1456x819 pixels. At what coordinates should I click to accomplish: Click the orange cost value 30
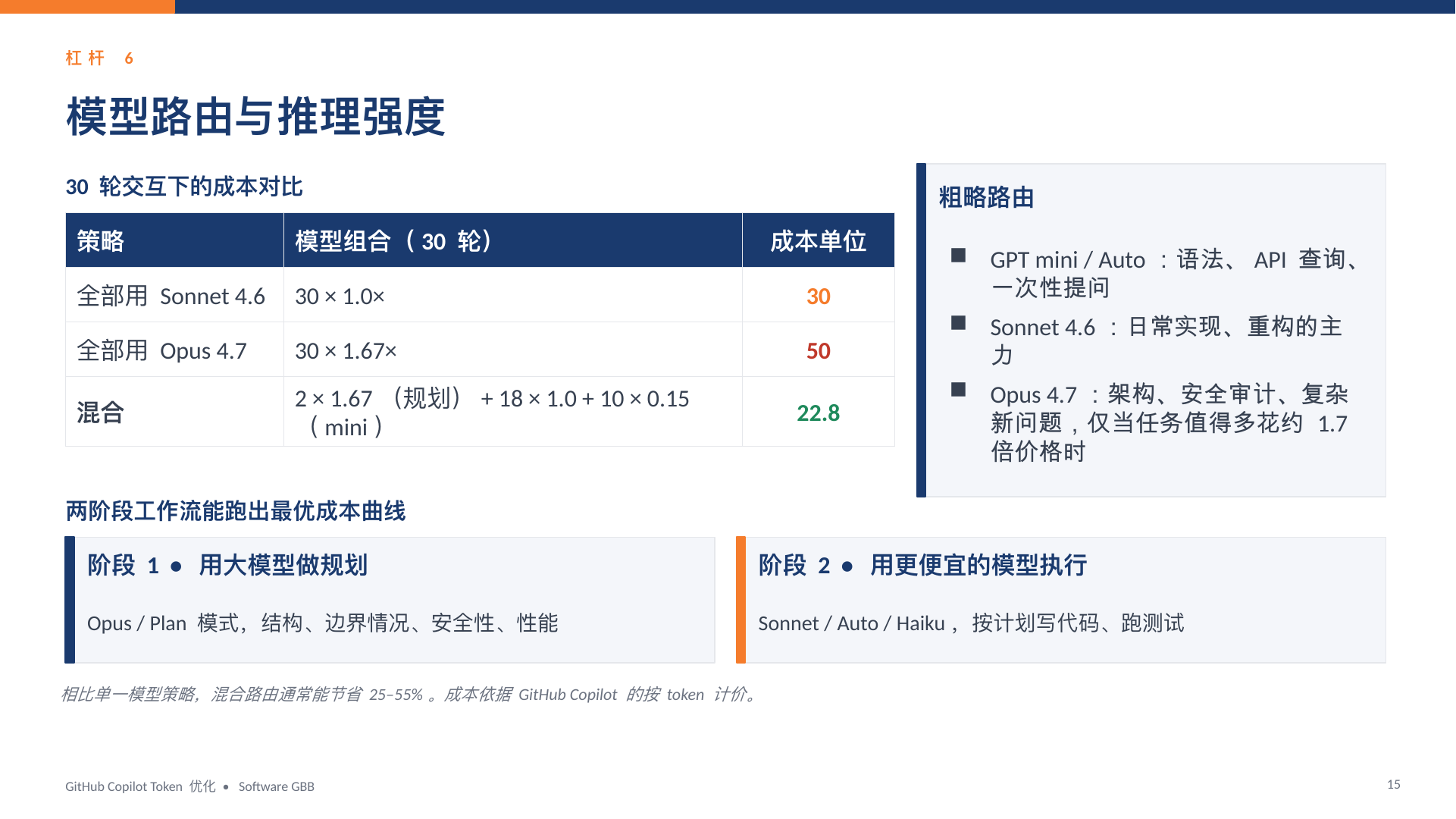[x=819, y=297]
